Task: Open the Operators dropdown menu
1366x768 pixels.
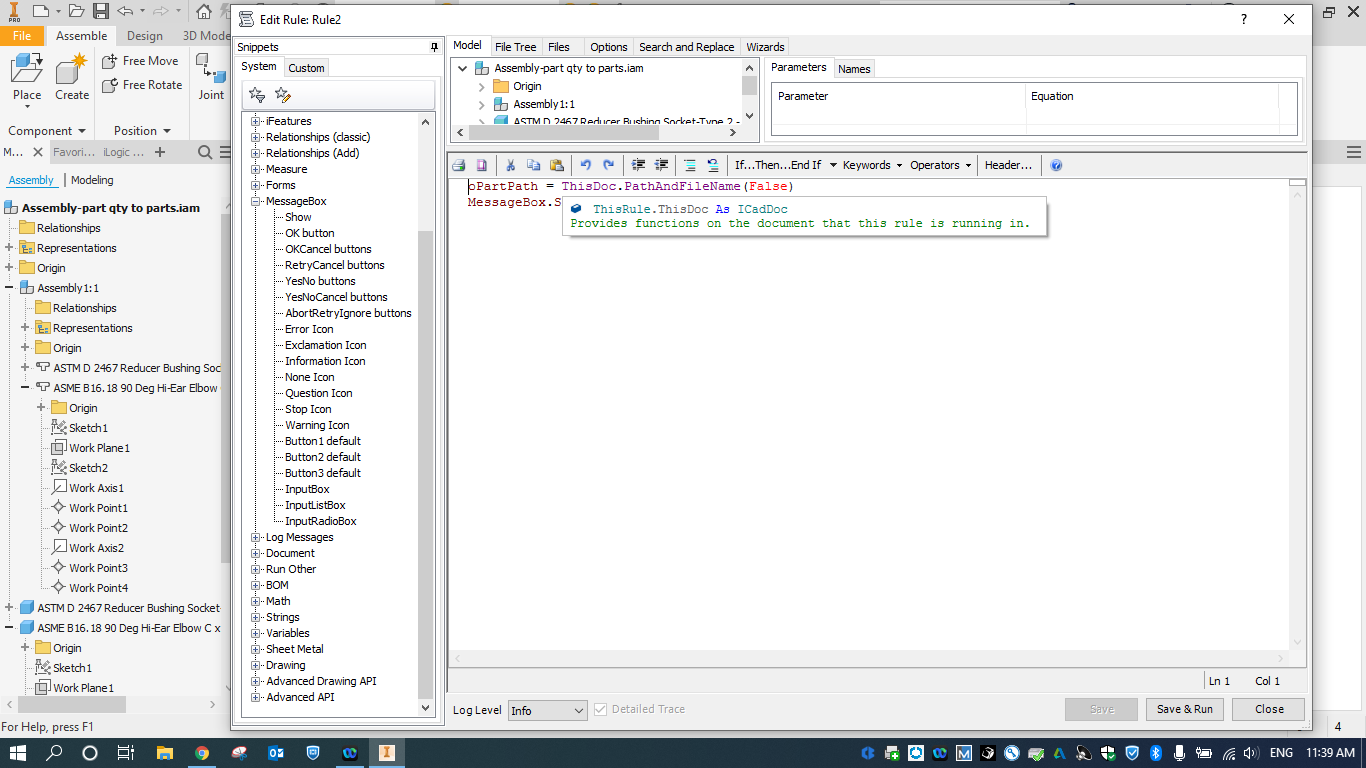Action: tap(941, 165)
